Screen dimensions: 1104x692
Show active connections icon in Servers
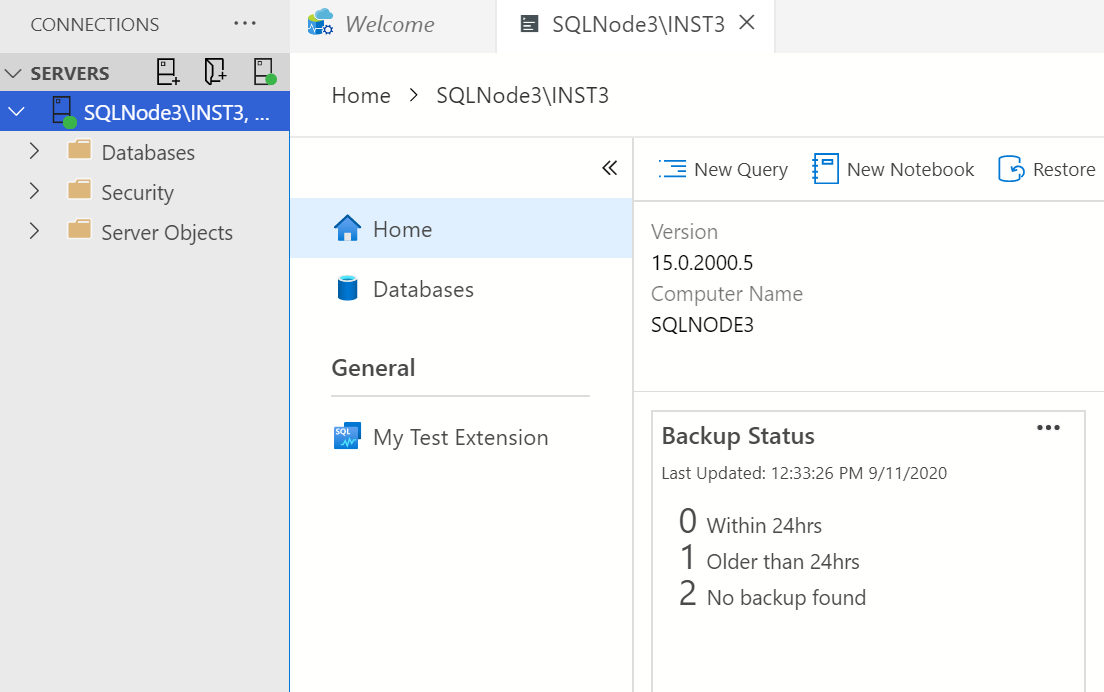click(x=264, y=73)
